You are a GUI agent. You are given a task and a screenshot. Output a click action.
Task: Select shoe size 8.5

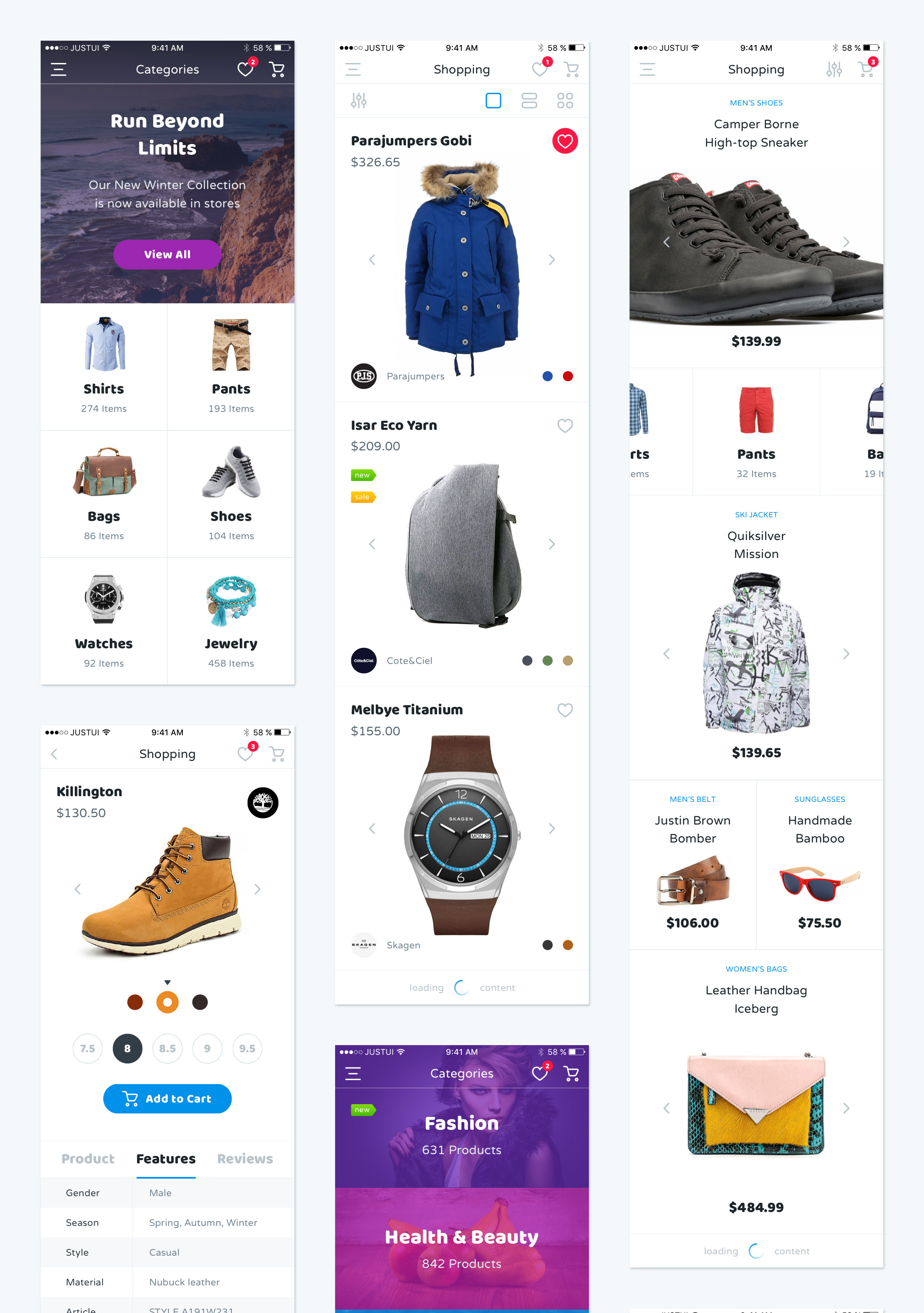(x=167, y=1048)
